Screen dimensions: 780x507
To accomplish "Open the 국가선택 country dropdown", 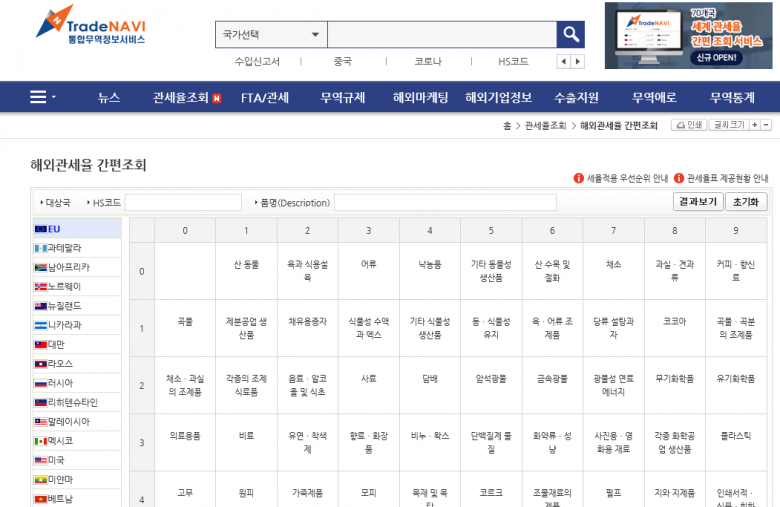I will tap(271, 34).
